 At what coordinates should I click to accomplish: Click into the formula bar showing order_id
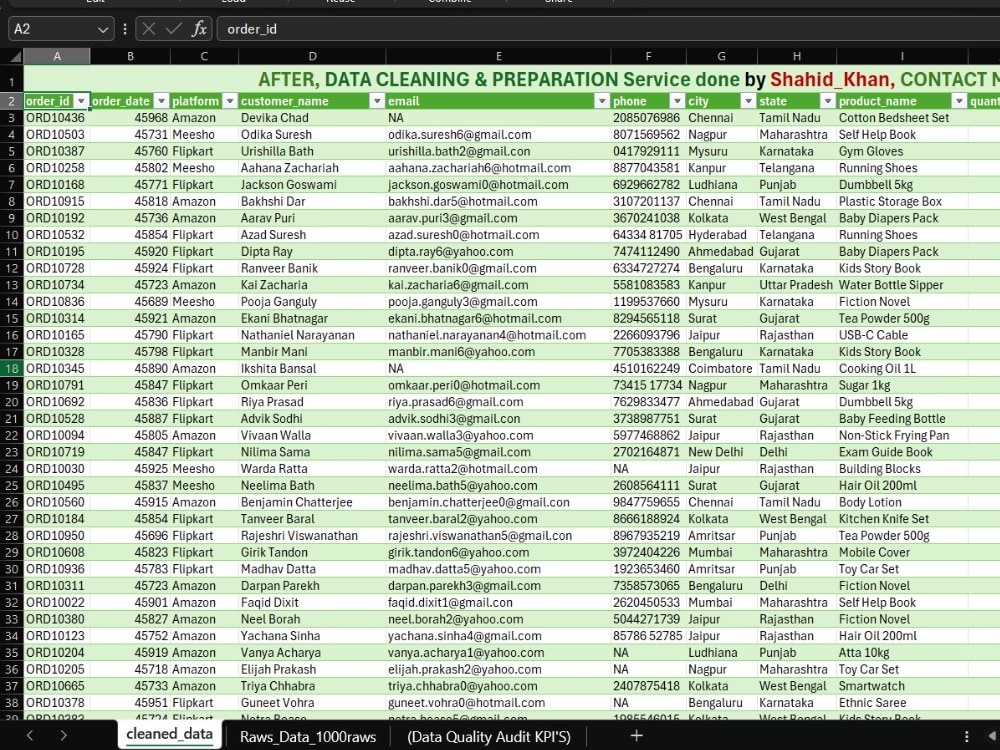pyautogui.click(x=606, y=29)
